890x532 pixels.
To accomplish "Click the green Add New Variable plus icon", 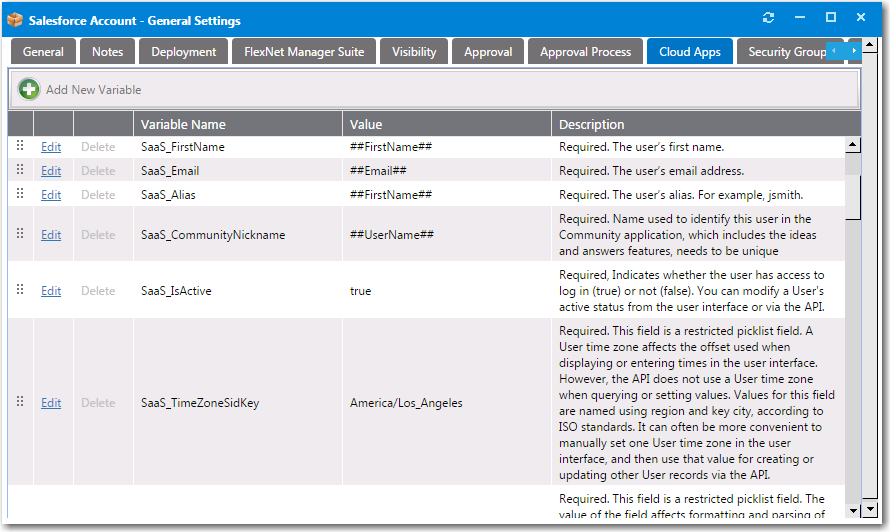I will click(x=29, y=90).
